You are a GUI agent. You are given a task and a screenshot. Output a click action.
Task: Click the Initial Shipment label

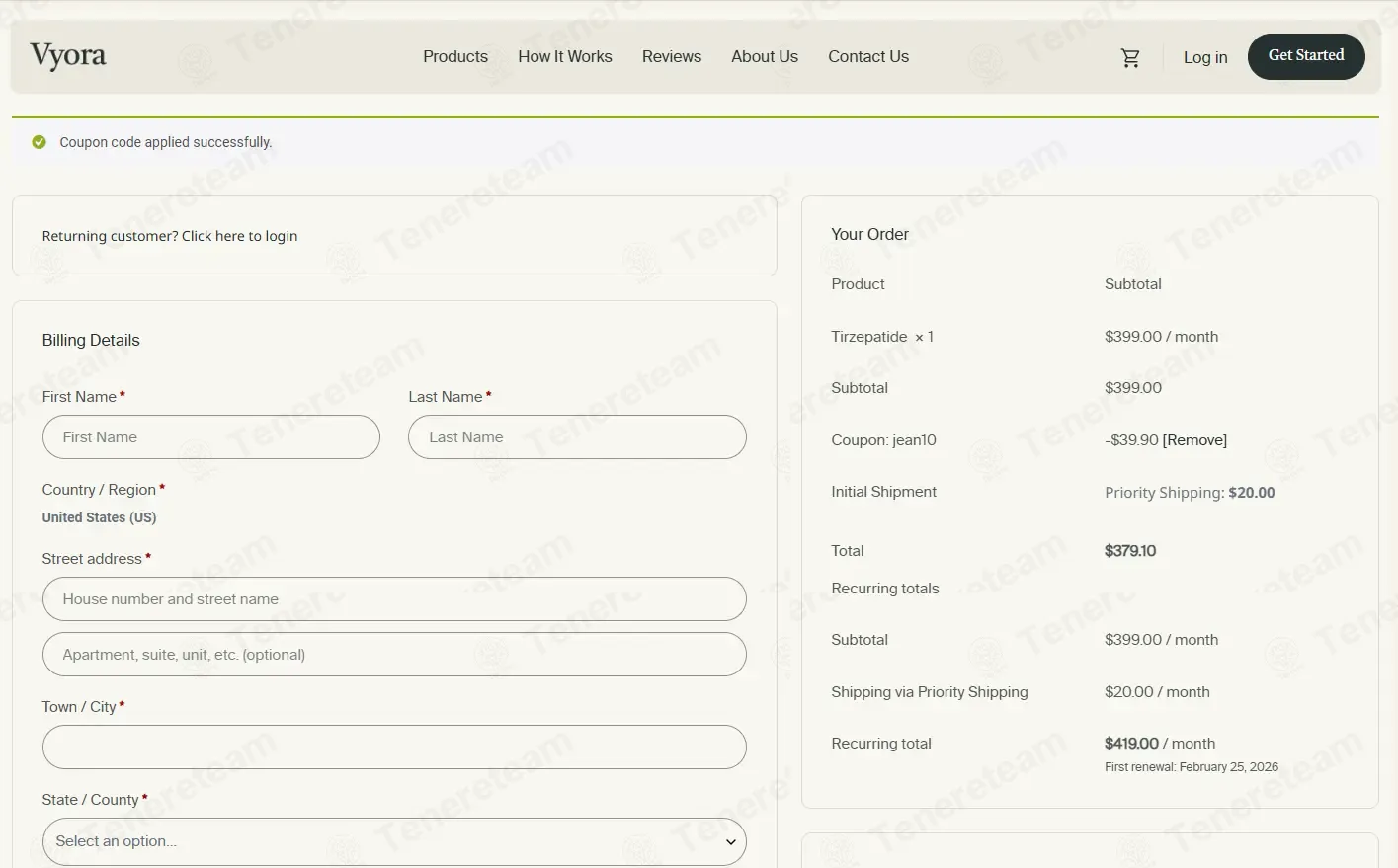883,492
